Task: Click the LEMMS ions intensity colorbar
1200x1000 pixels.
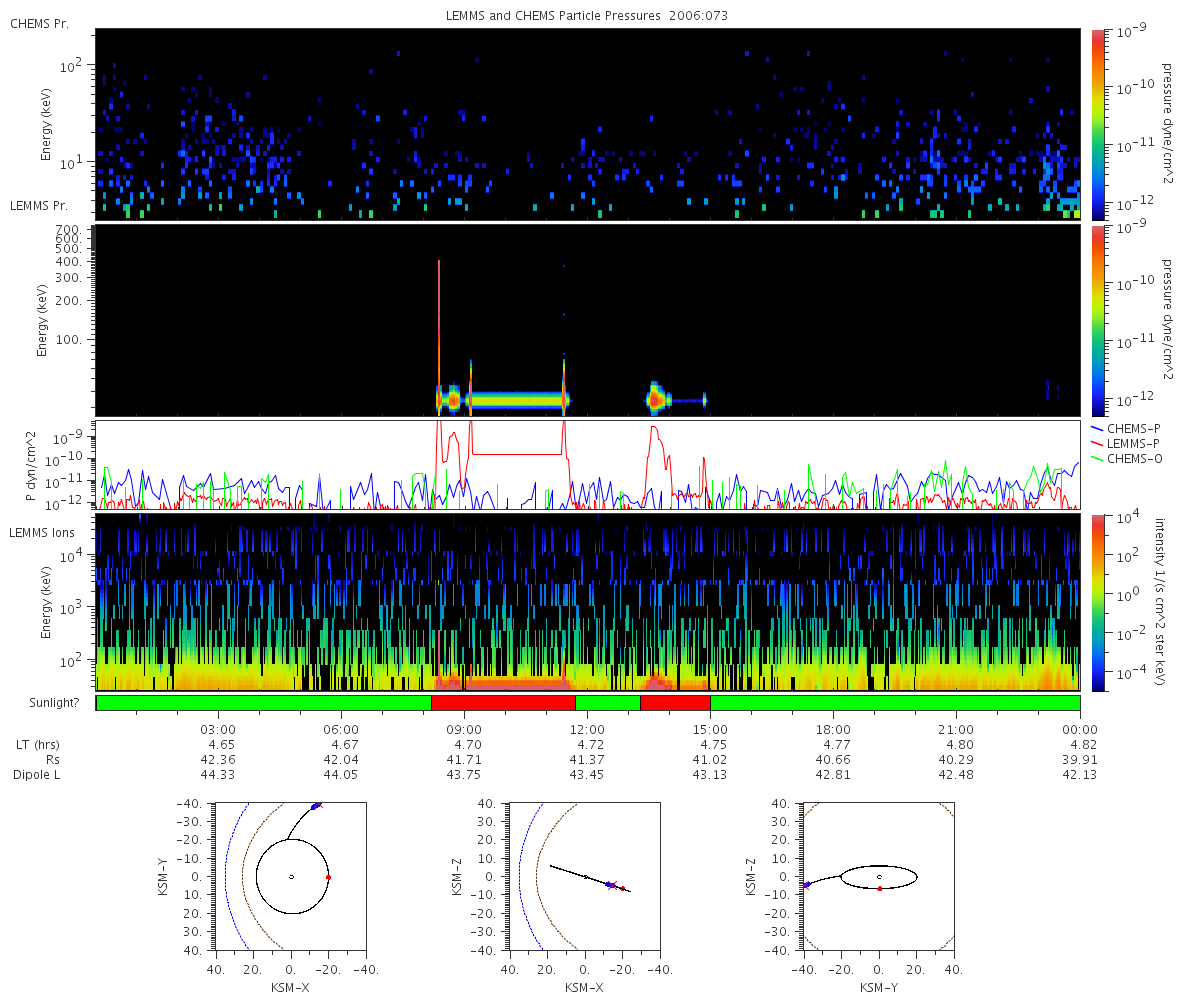Action: [1097, 602]
